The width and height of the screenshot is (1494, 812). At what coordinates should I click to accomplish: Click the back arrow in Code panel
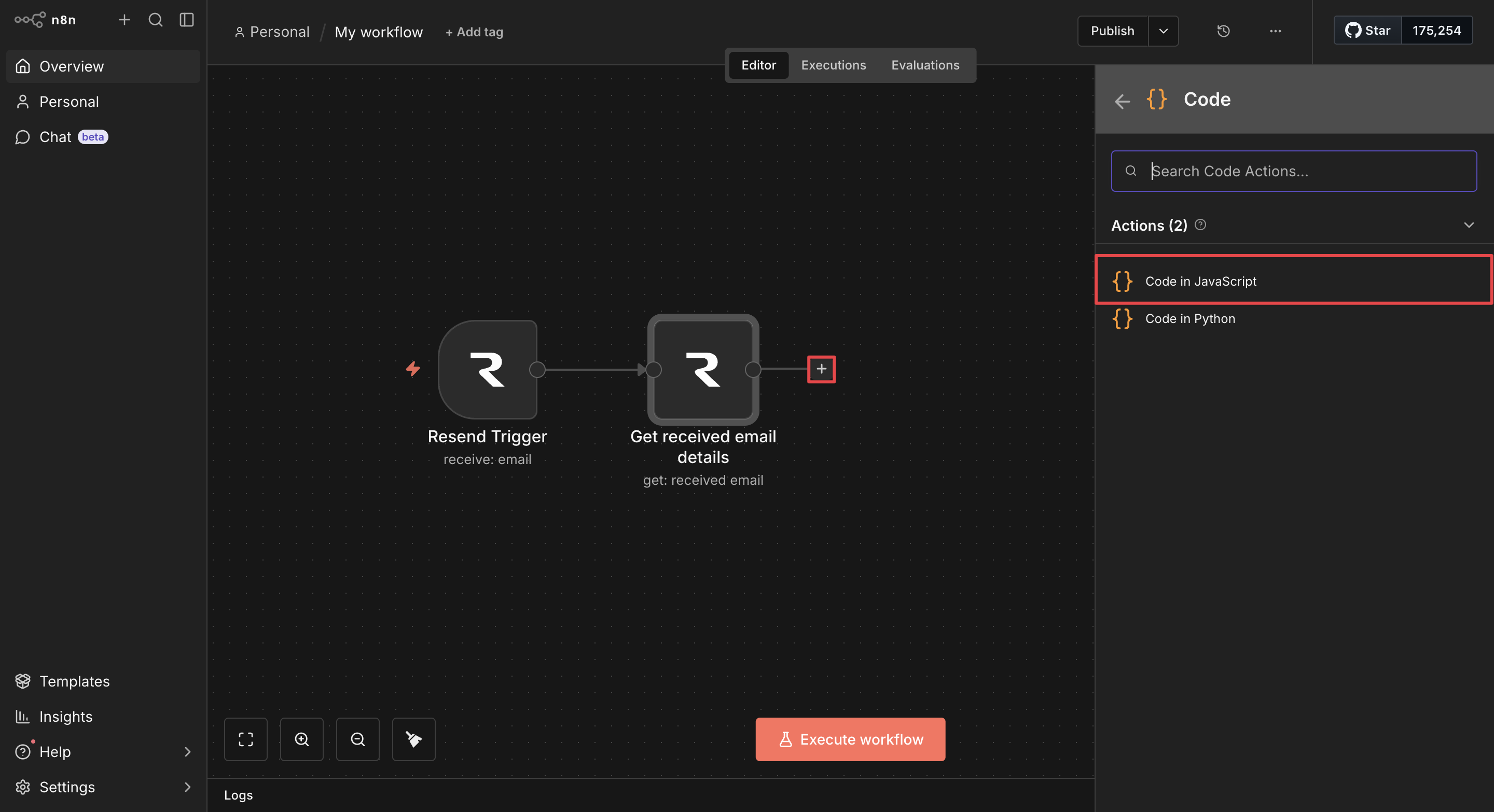coord(1122,101)
